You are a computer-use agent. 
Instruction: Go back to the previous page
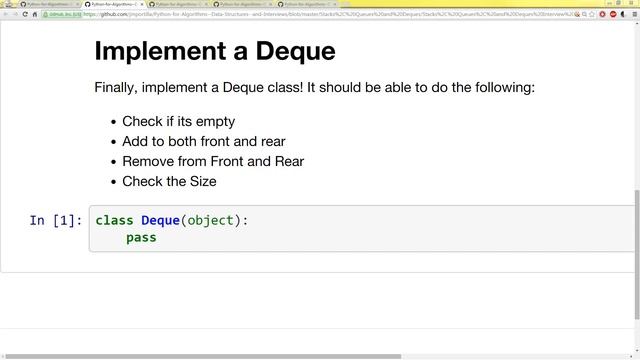point(5,14)
